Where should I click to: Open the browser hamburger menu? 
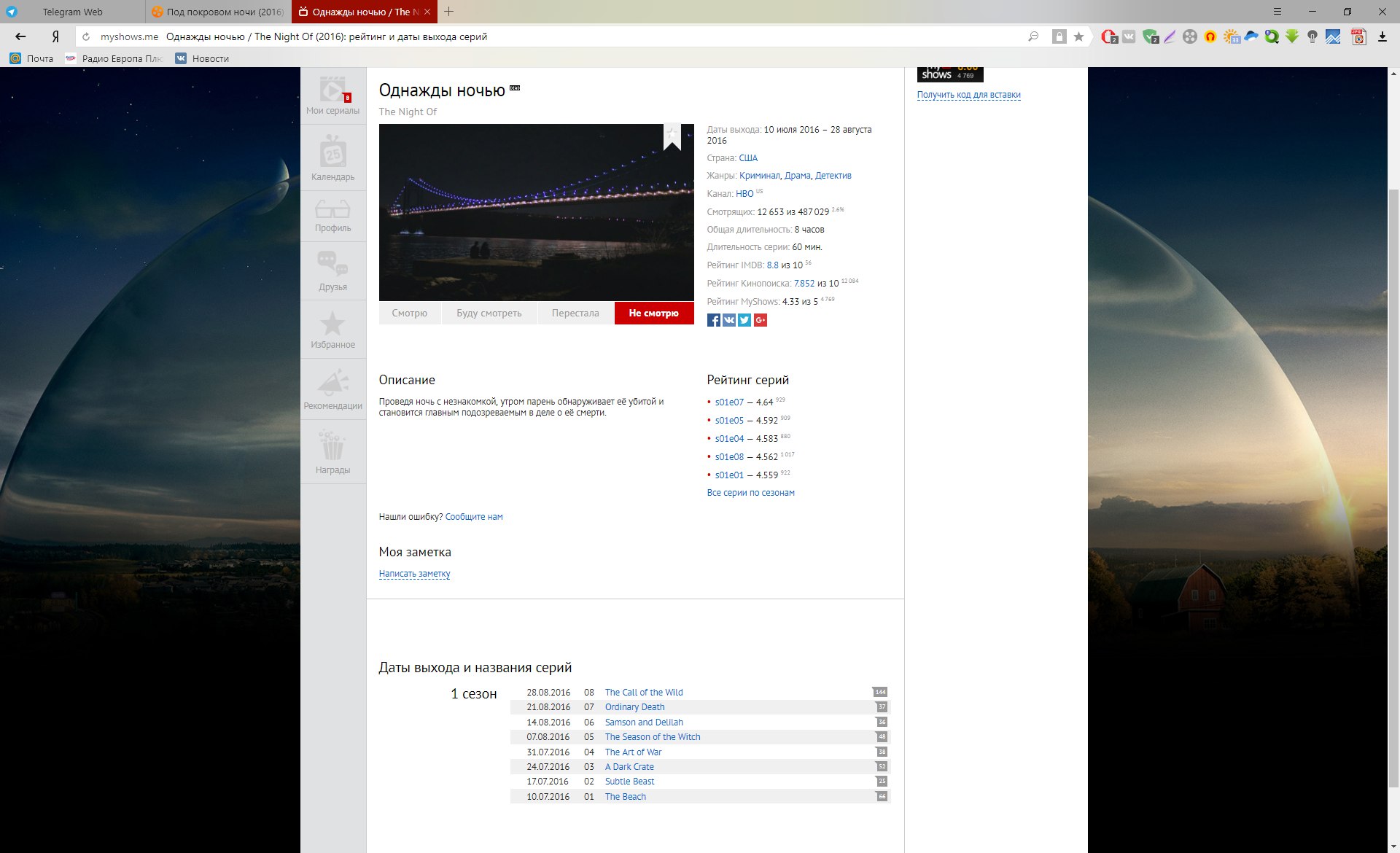click(x=1277, y=12)
